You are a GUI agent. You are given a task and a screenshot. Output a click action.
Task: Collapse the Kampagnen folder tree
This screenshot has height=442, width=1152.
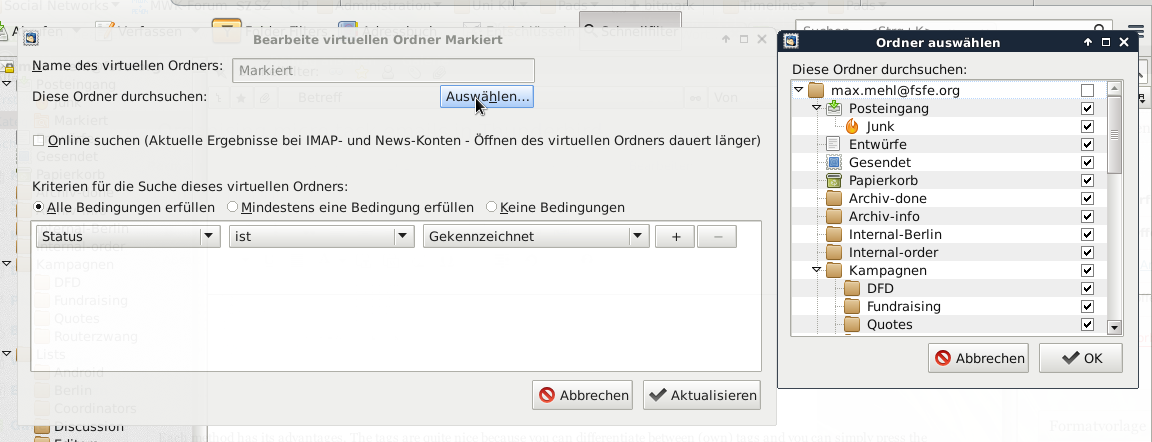[x=817, y=271]
